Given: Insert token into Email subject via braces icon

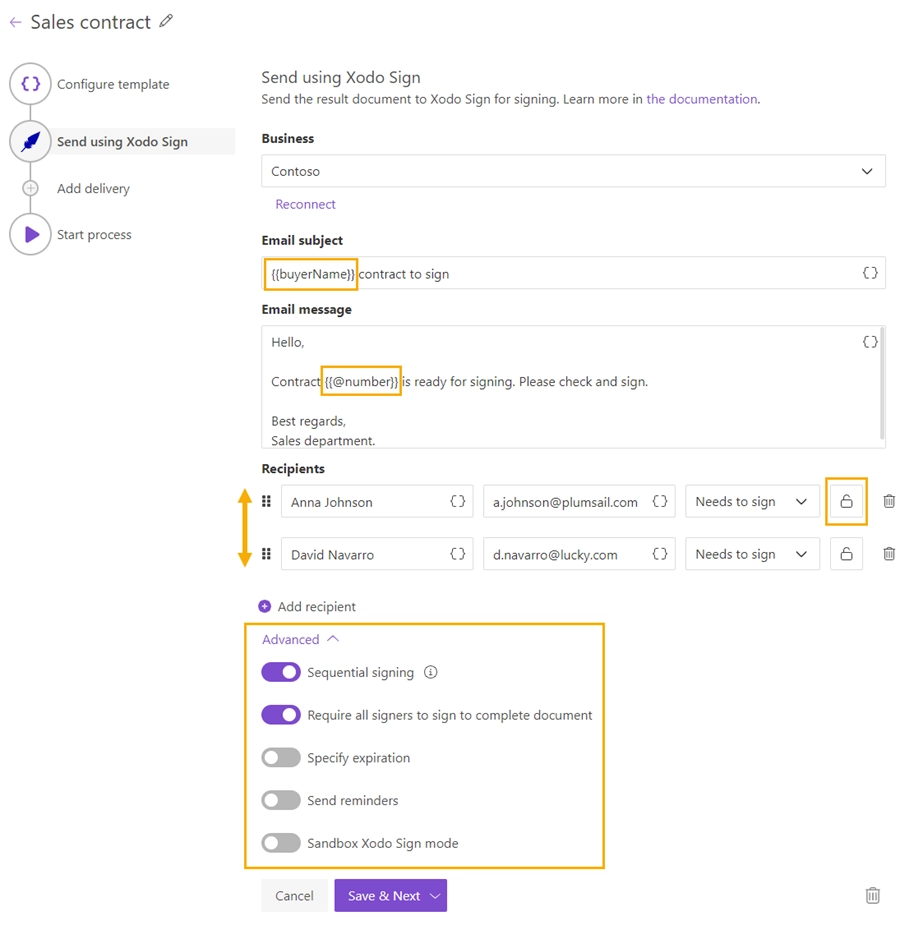Looking at the screenshot, I should click(x=870, y=273).
